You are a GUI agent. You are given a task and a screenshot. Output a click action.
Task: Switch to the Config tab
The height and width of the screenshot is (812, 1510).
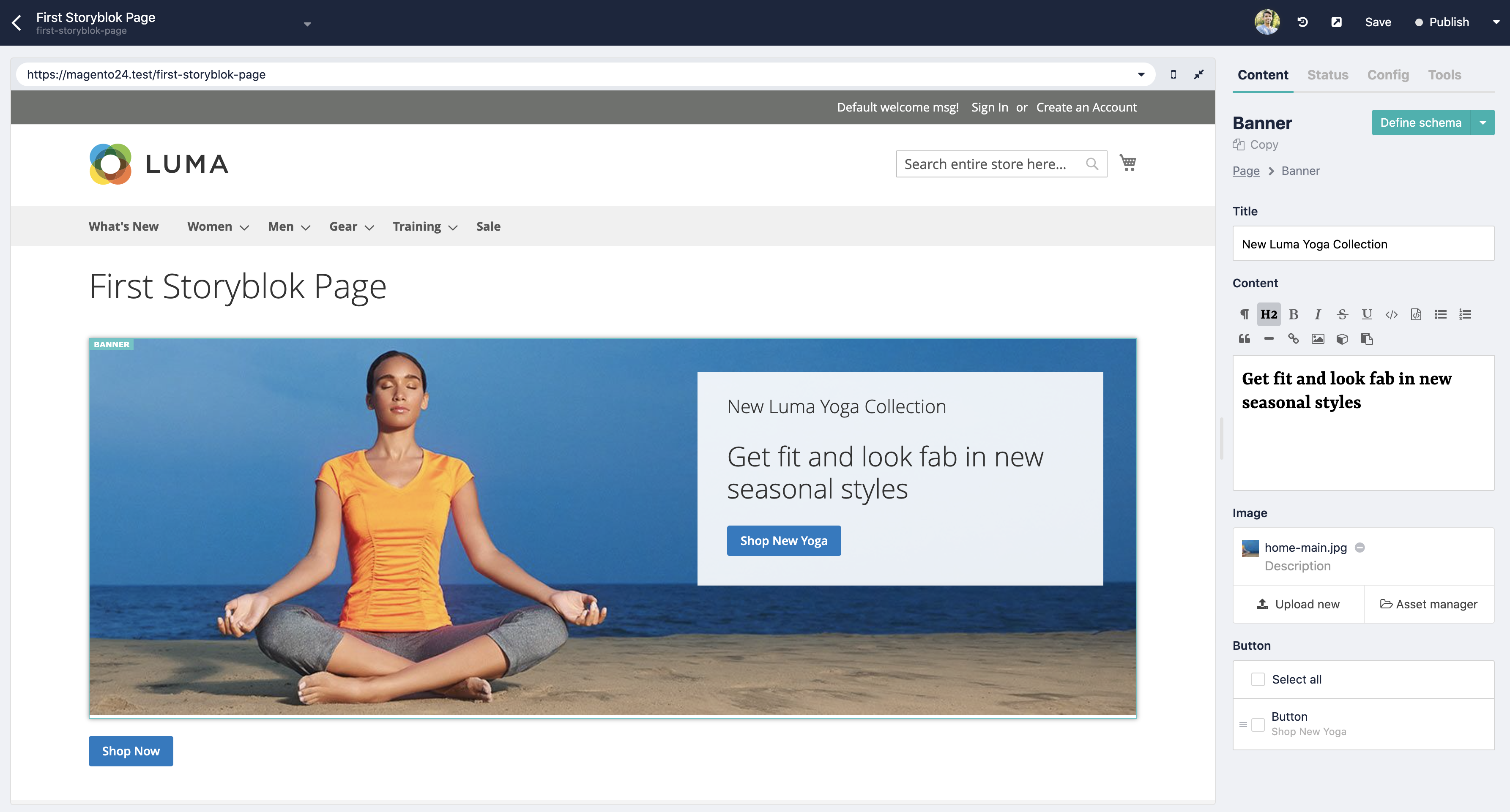pos(1387,75)
